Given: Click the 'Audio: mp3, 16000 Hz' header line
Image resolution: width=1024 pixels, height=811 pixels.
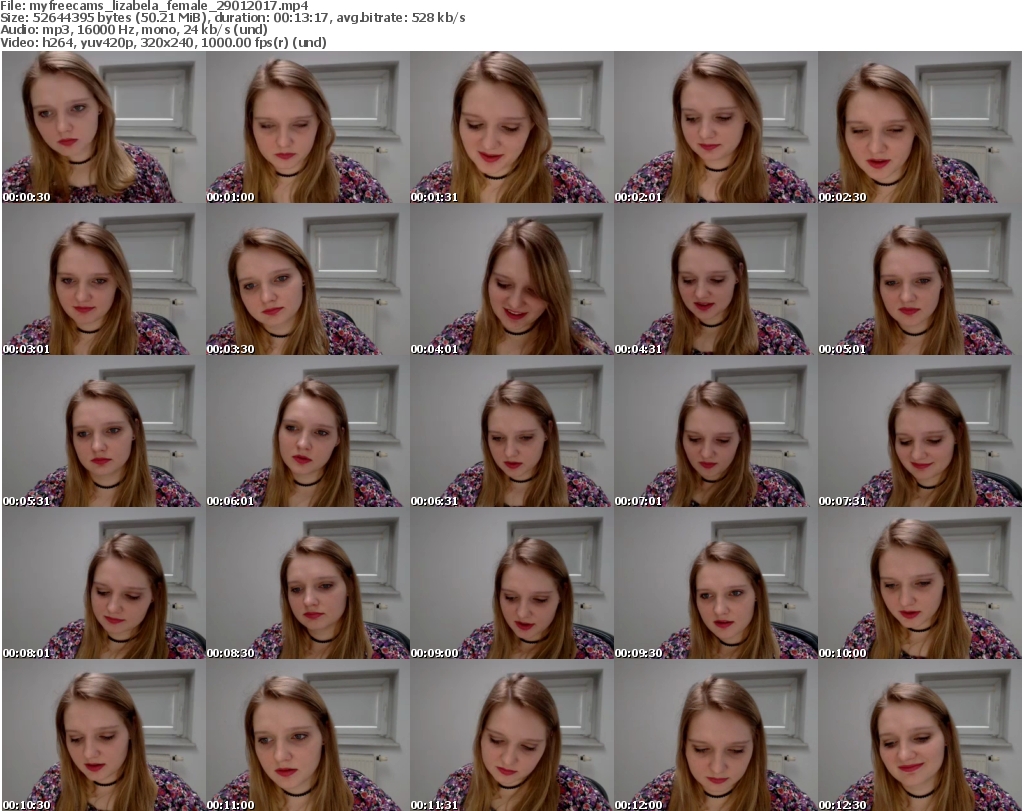Looking at the screenshot, I should (x=134, y=30).
